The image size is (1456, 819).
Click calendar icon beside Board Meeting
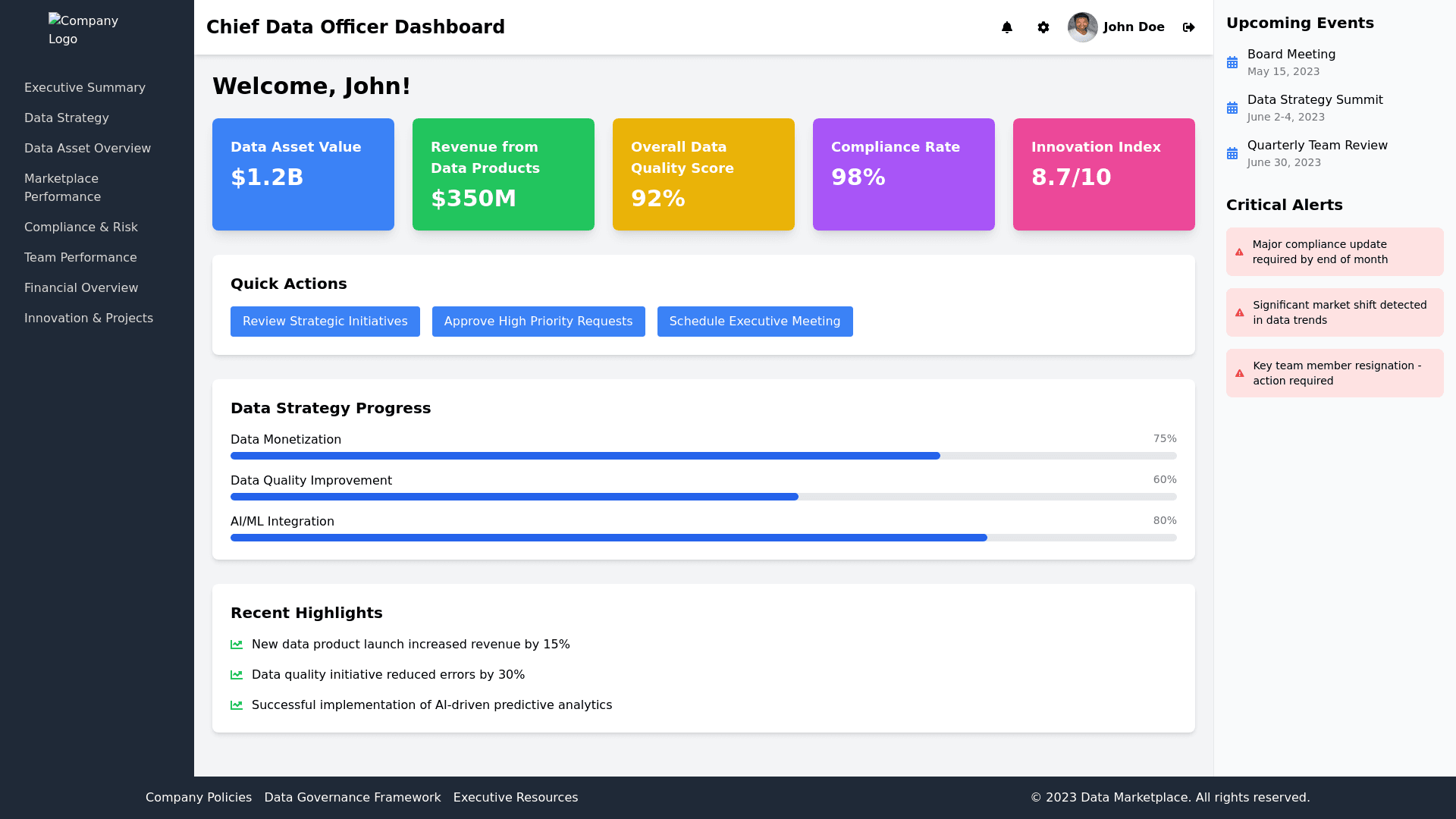pyautogui.click(x=1232, y=63)
